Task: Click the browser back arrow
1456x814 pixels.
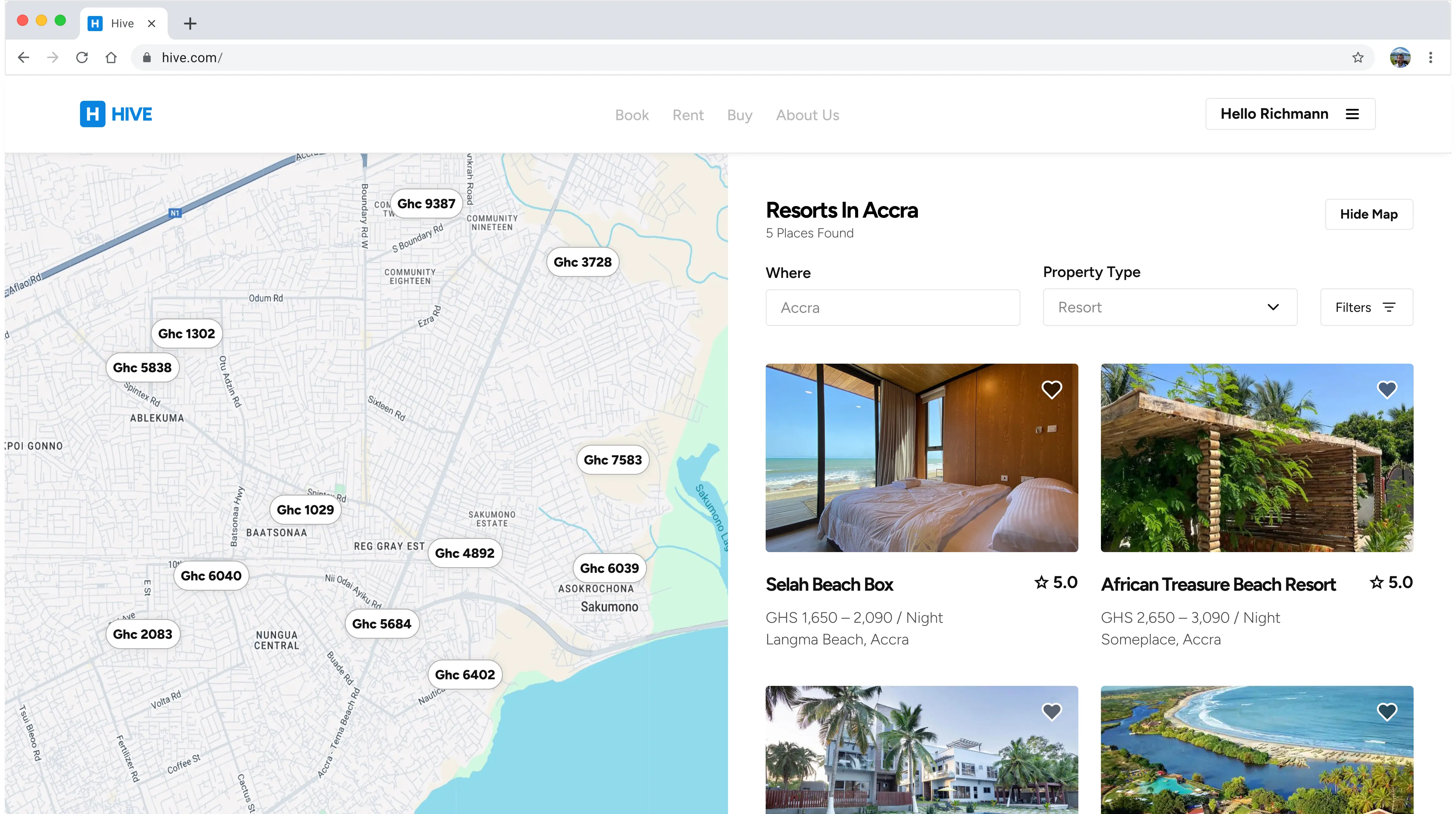Action: pos(23,58)
